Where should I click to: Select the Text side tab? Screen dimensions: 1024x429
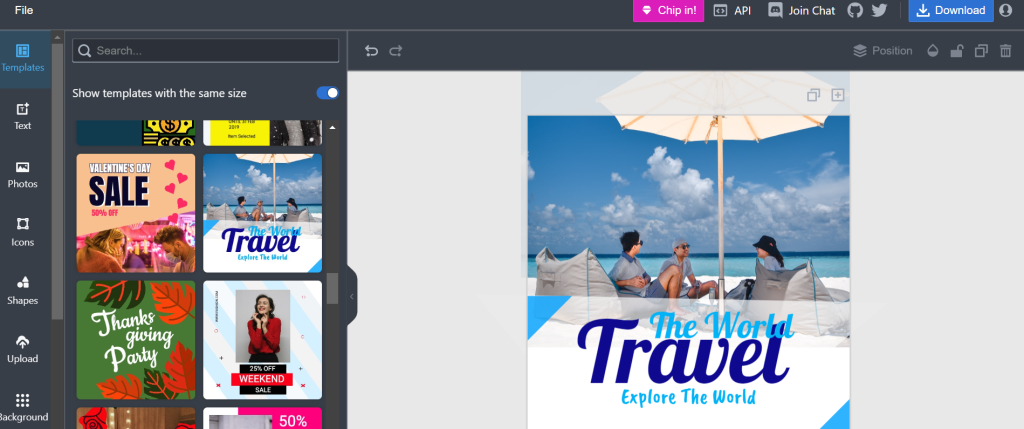(x=23, y=117)
